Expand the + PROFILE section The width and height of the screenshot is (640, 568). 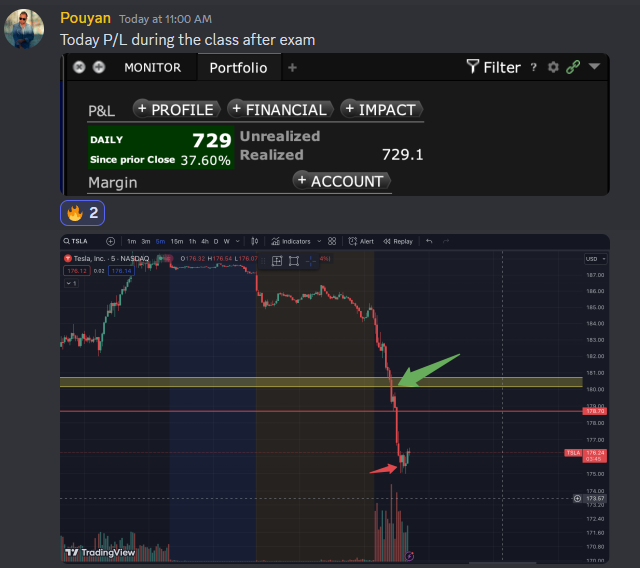[176, 109]
